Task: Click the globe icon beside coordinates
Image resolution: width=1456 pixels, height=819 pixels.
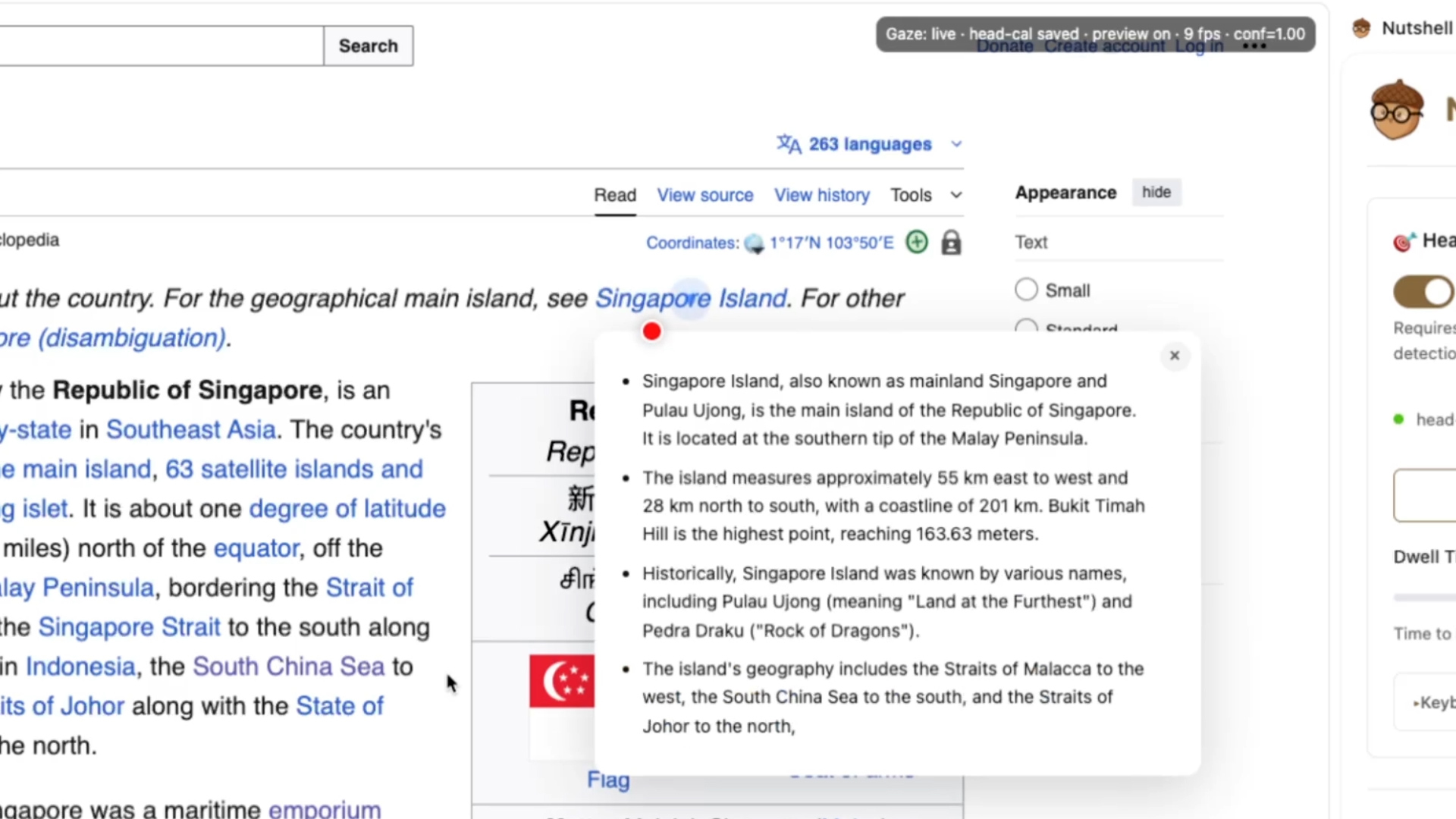Action: tap(754, 243)
